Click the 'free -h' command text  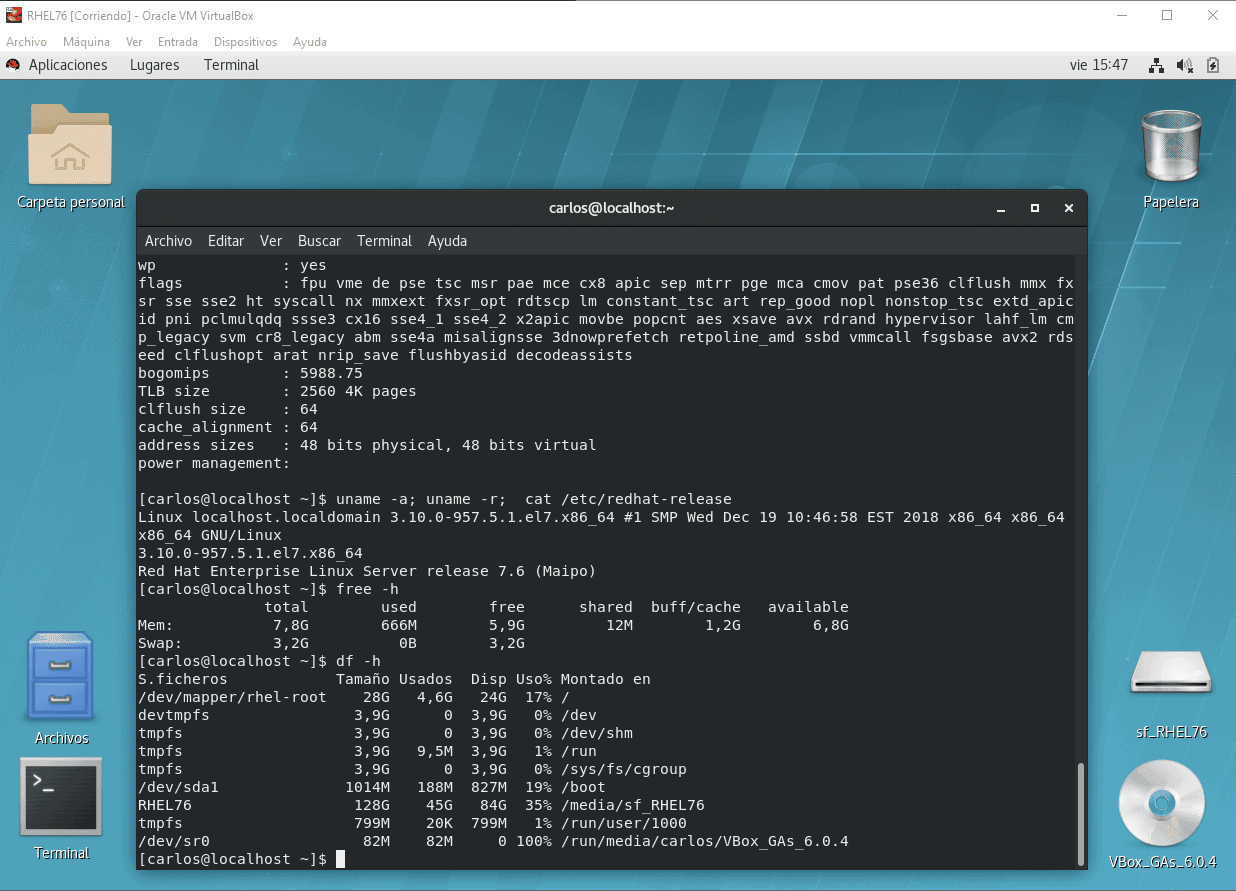click(x=367, y=589)
